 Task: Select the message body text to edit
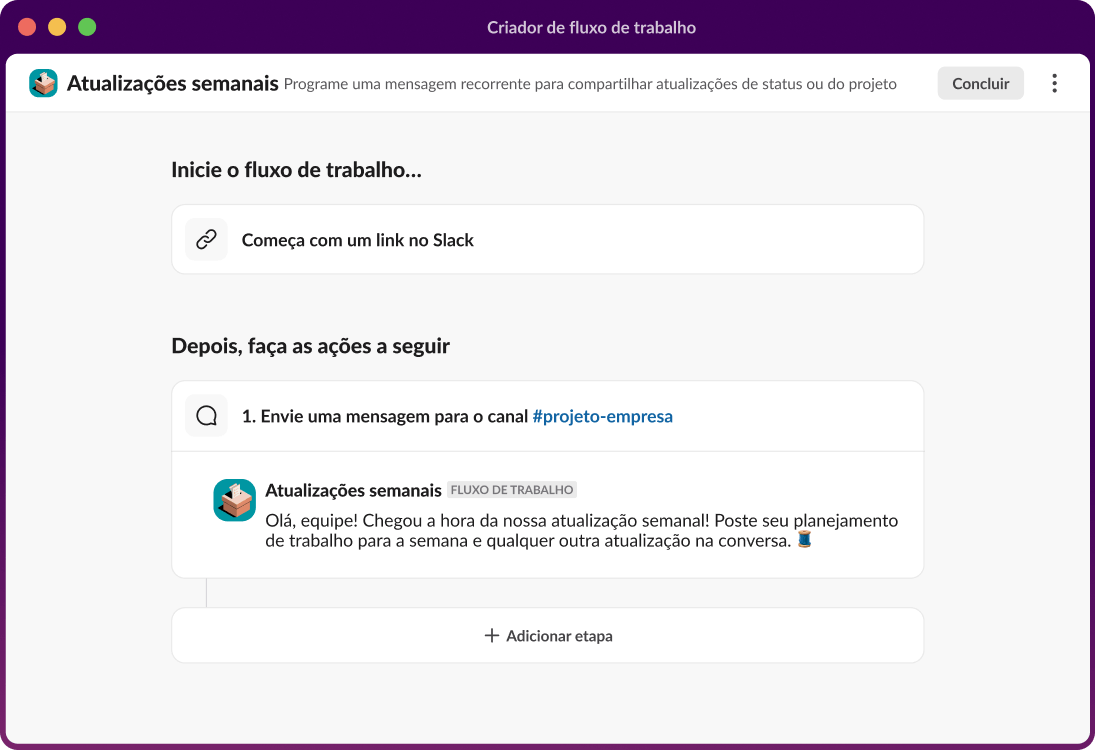point(580,529)
